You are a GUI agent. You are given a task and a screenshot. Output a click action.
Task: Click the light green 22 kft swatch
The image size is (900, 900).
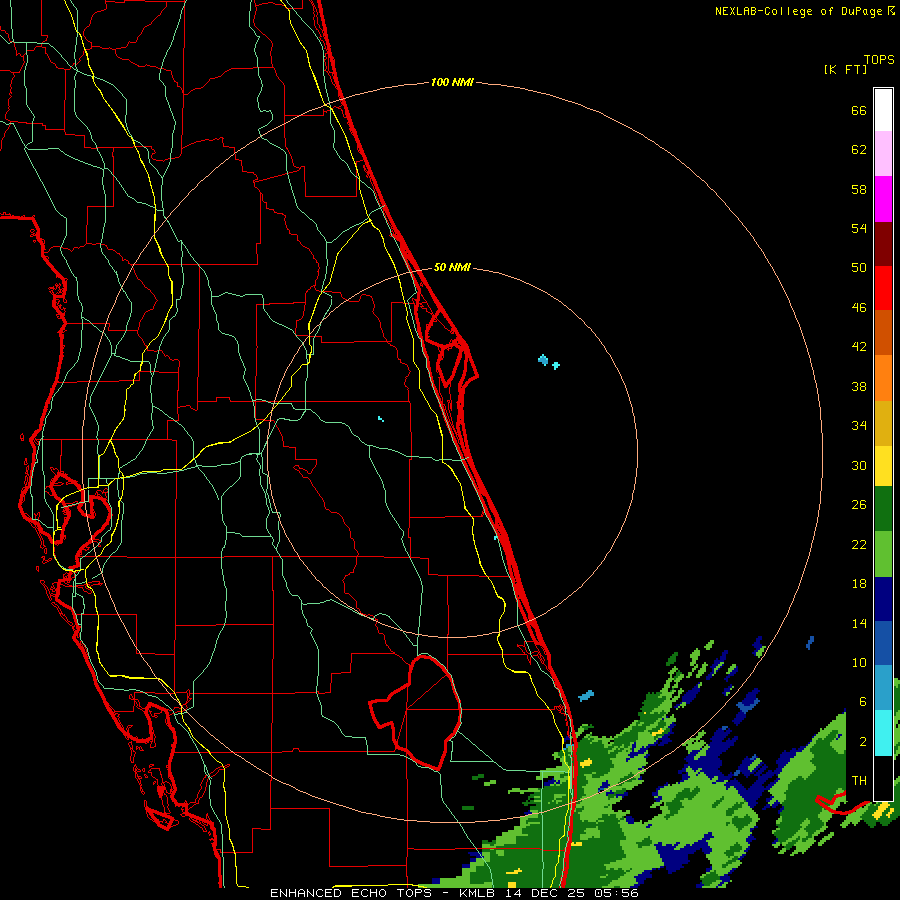tap(883, 554)
